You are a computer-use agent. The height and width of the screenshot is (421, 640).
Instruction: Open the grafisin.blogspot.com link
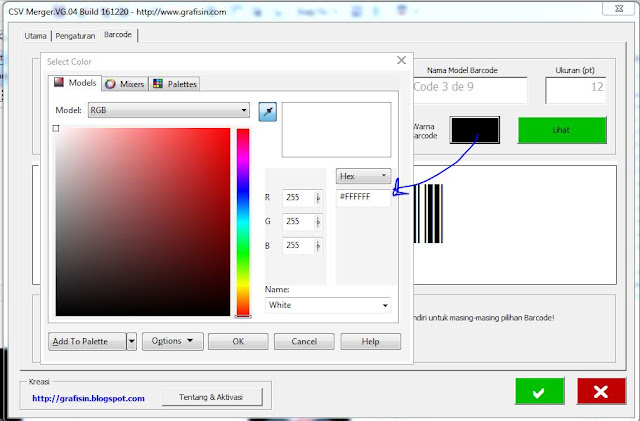[x=88, y=398]
